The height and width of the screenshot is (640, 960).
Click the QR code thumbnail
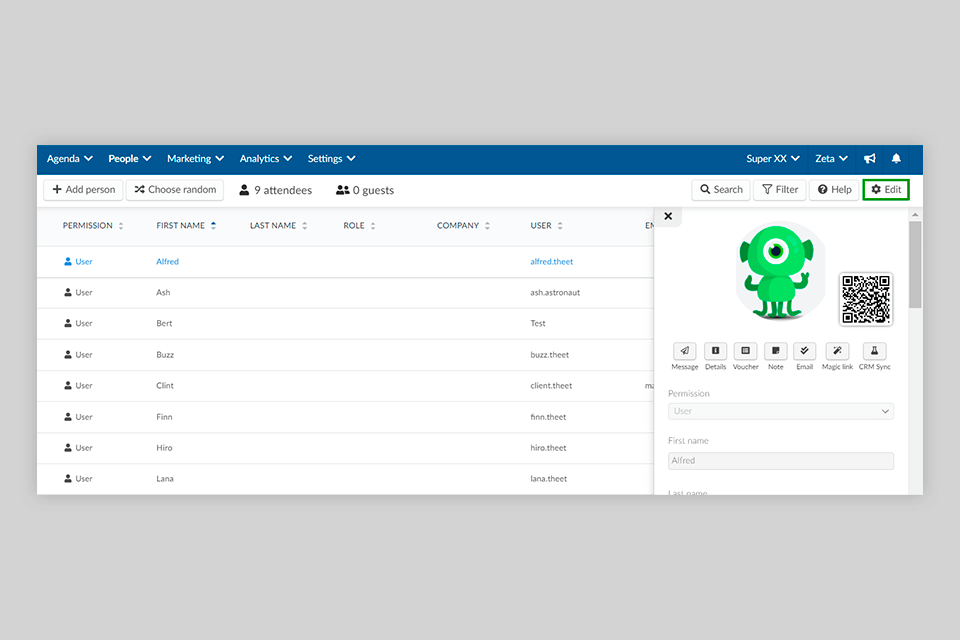(866, 299)
